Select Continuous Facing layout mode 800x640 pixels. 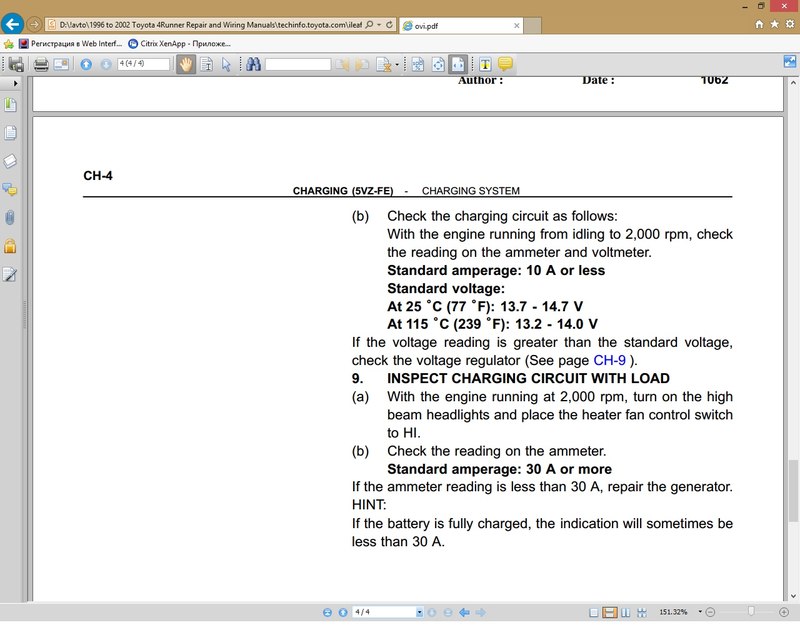point(642,612)
